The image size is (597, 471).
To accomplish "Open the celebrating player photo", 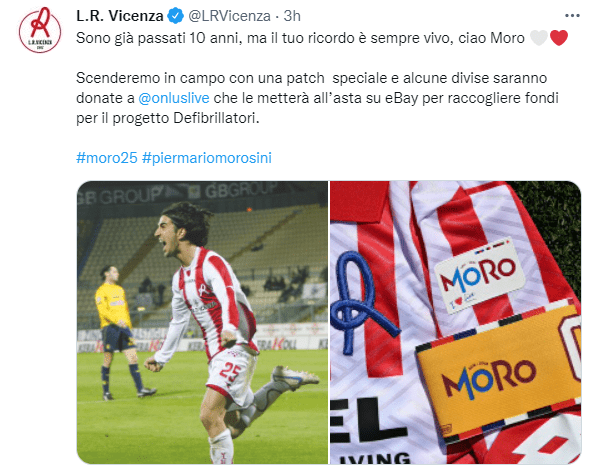I will point(202,323).
